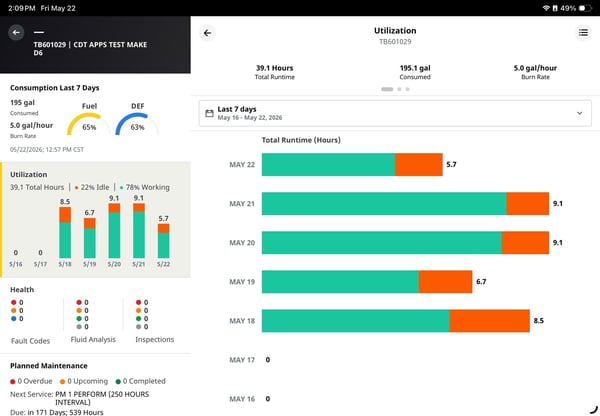This screenshot has height=416, width=600.
Task: Select the first summary page indicator dot
Action: pyautogui.click(x=387, y=89)
